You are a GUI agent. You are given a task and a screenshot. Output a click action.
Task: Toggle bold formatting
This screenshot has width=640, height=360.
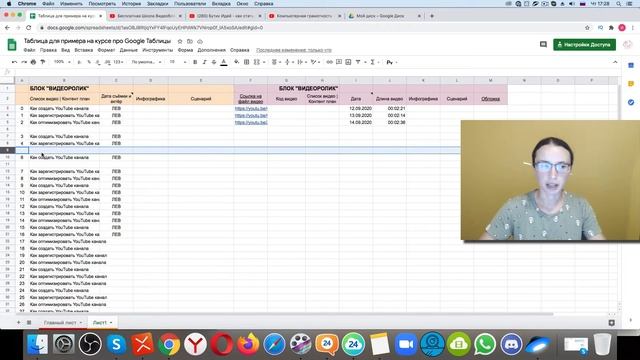pos(195,62)
